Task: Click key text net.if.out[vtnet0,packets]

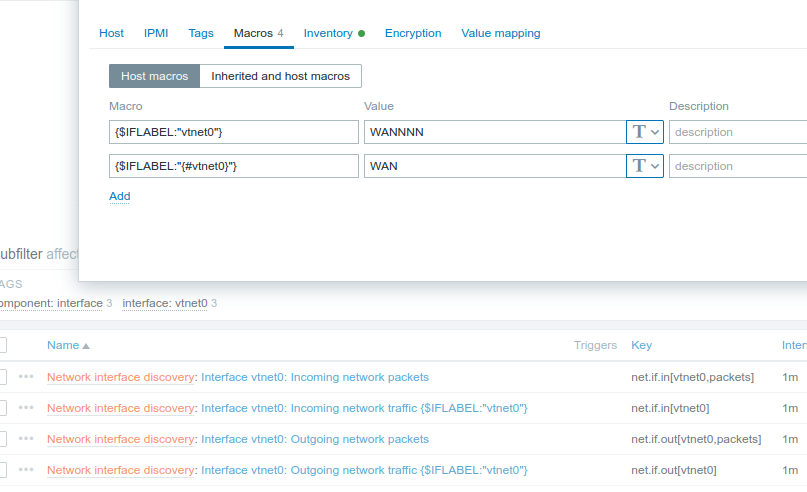Action: (x=696, y=439)
